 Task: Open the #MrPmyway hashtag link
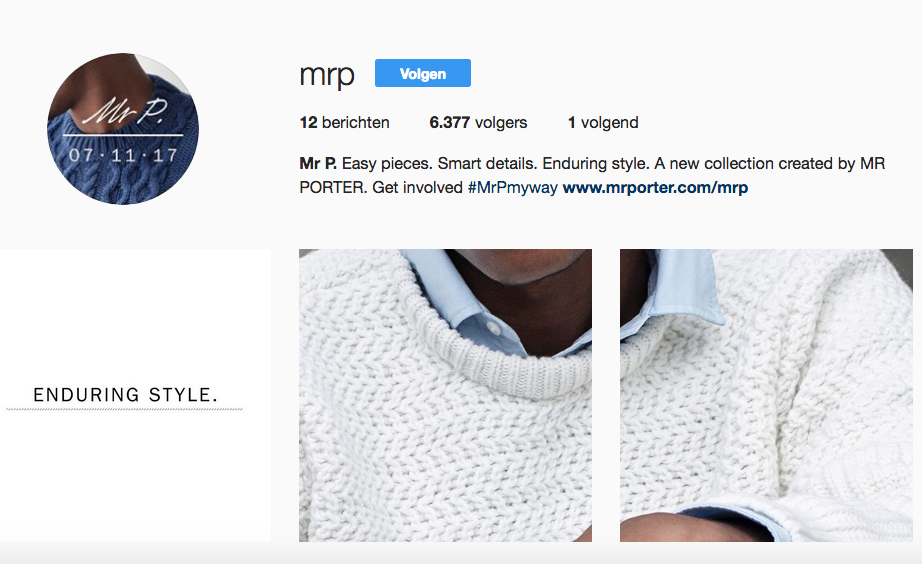(513, 188)
